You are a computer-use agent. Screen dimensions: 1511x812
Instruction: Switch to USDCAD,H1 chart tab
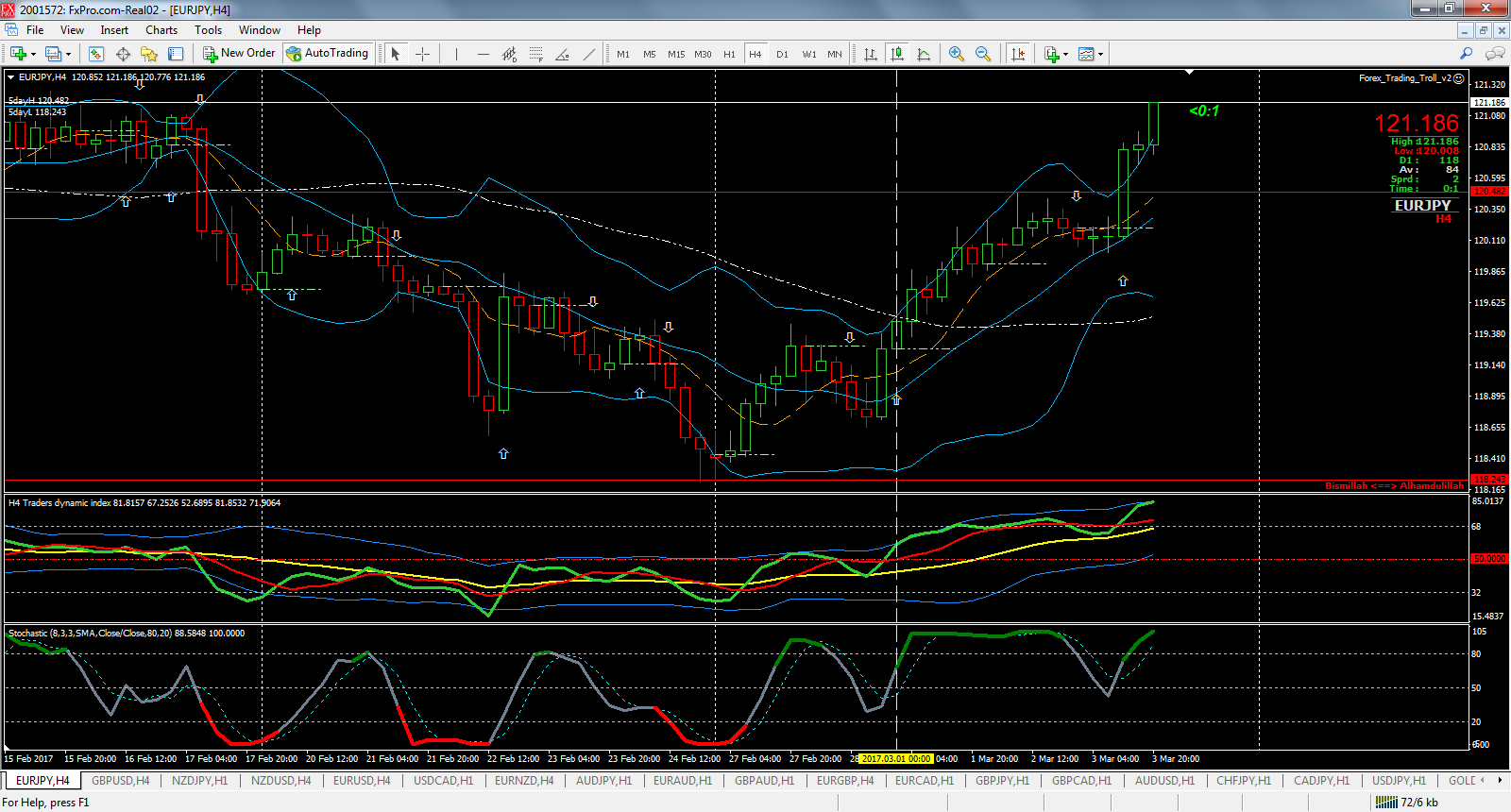(443, 781)
